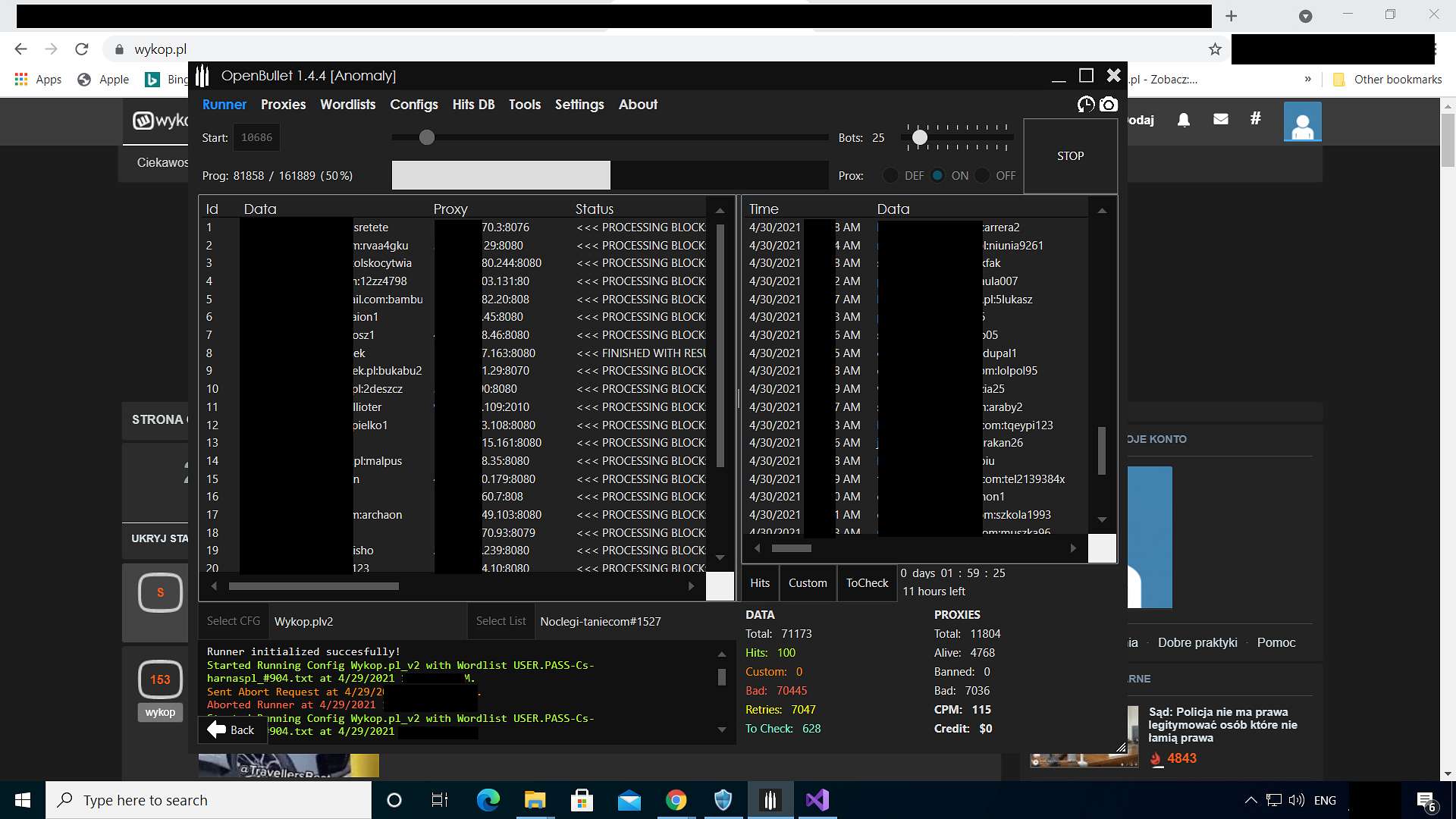Click the Windows taskbar search box

coord(209,800)
